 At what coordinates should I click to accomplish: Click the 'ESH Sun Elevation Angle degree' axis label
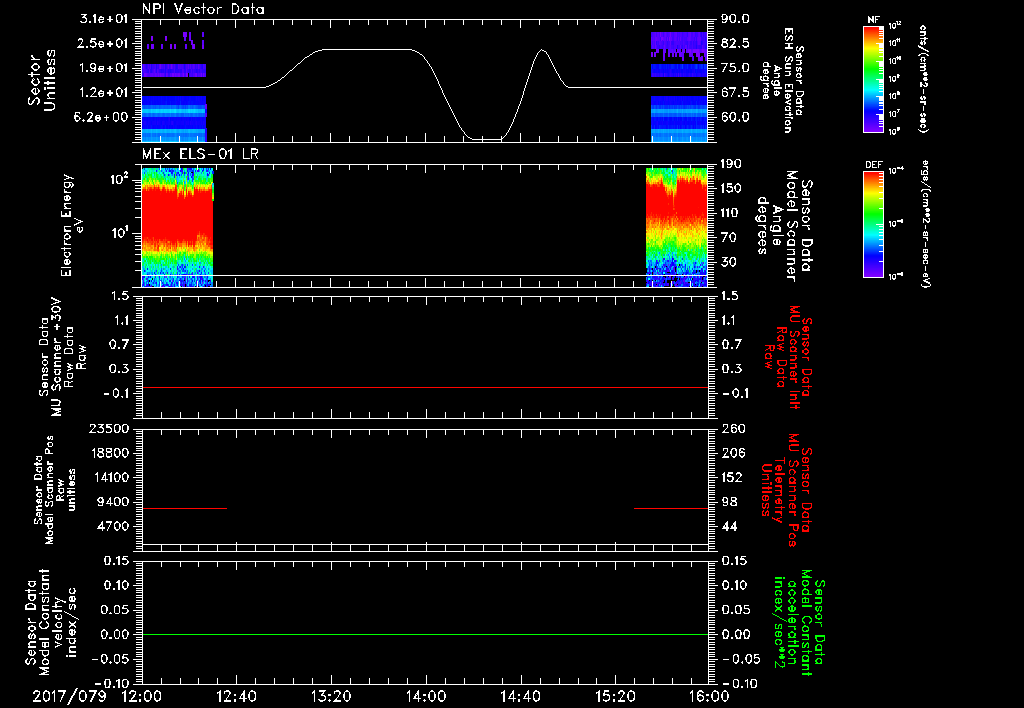[782, 80]
